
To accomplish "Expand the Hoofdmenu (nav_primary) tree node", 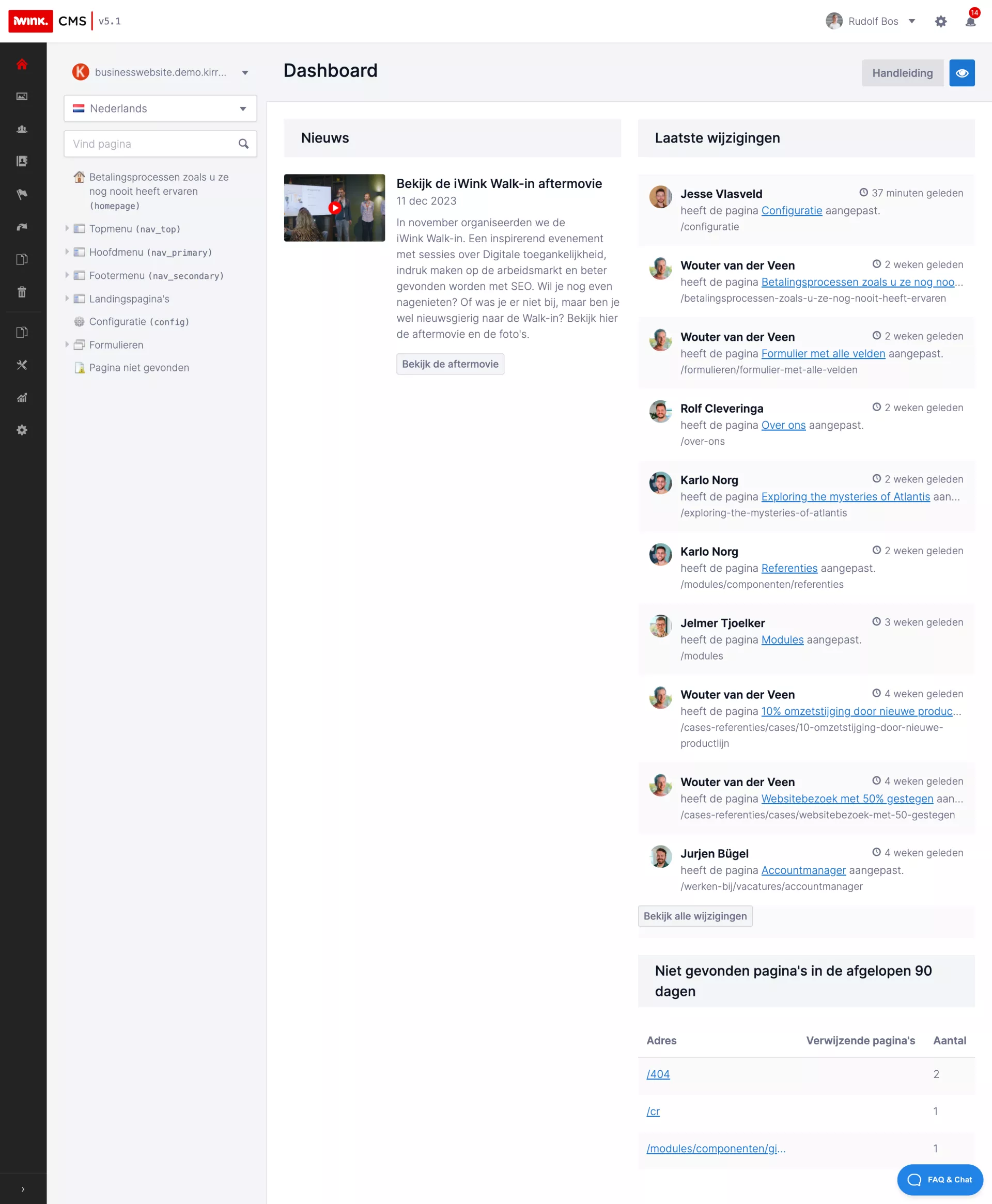I will pos(67,252).
